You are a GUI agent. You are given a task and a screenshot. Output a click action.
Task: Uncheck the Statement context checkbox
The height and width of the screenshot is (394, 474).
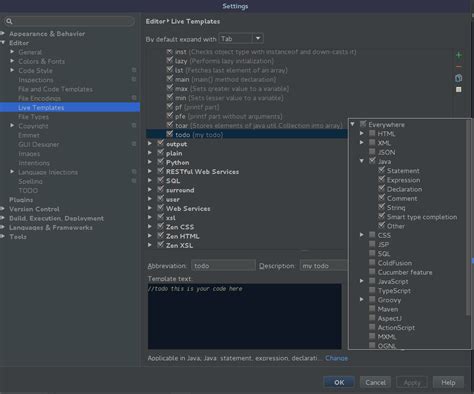click(382, 170)
